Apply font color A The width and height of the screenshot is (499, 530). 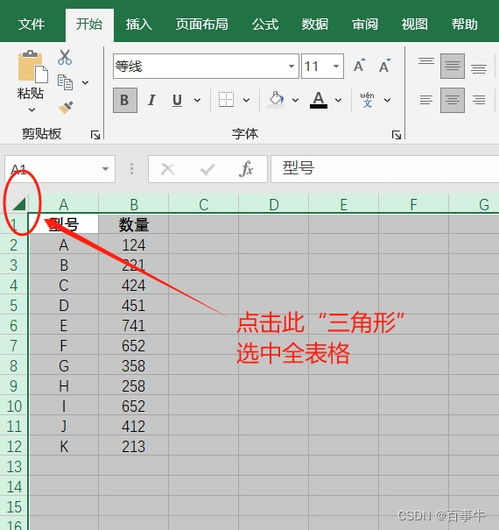click(x=318, y=100)
